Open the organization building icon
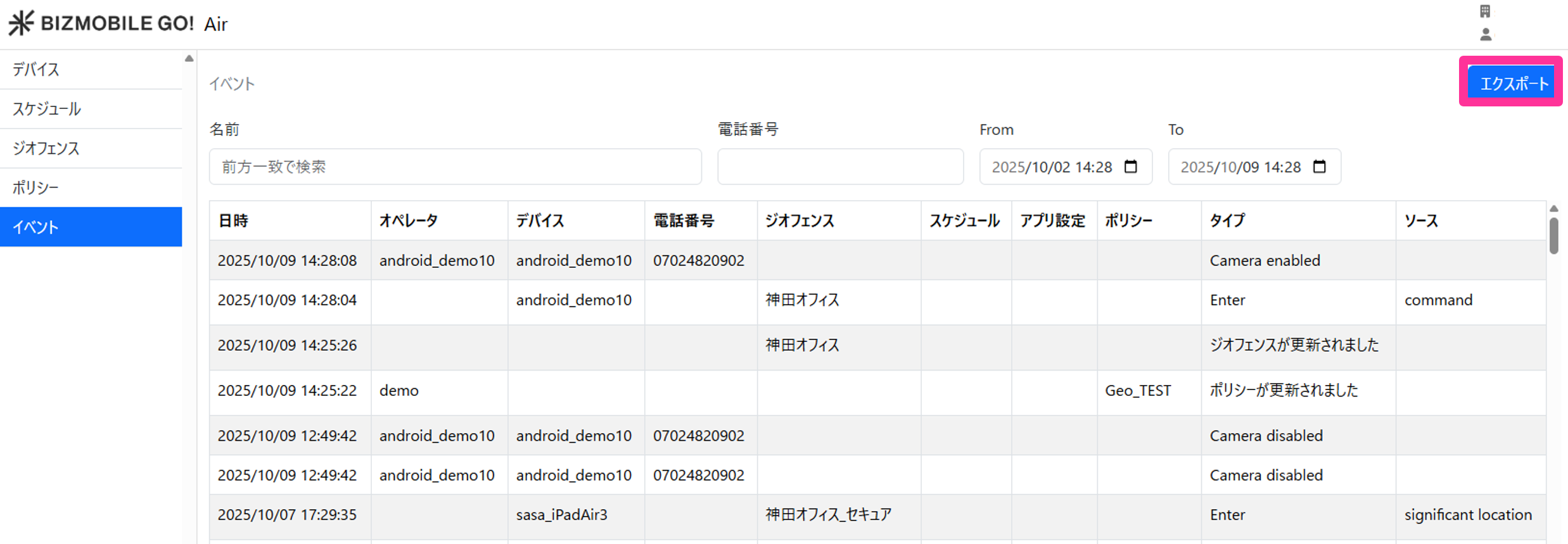The image size is (1568, 544). coord(1485,11)
